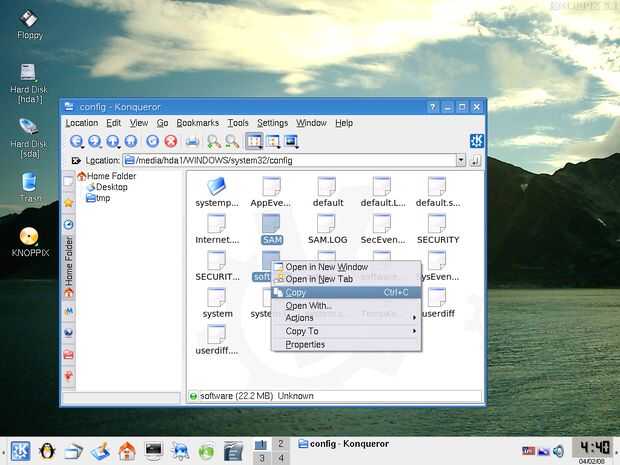Click the Trash icon on desktop

pos(29,183)
